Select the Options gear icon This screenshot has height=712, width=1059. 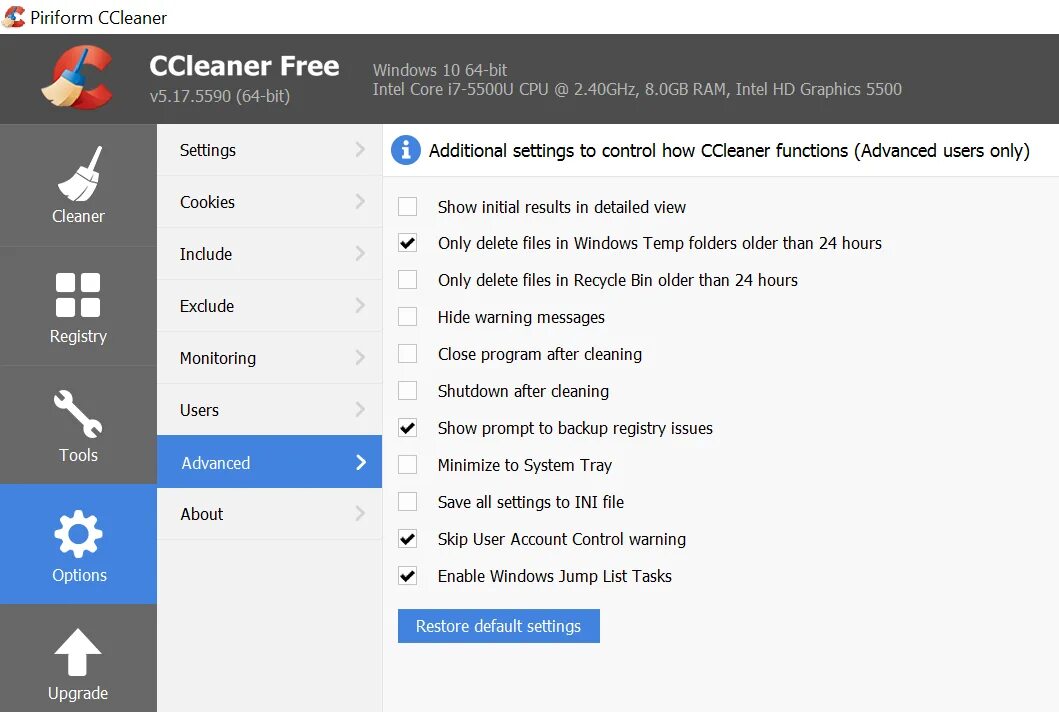click(78, 534)
